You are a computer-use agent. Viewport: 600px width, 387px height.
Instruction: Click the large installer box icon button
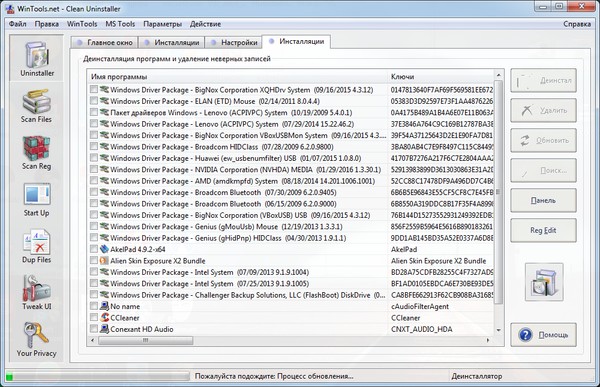tap(544, 282)
